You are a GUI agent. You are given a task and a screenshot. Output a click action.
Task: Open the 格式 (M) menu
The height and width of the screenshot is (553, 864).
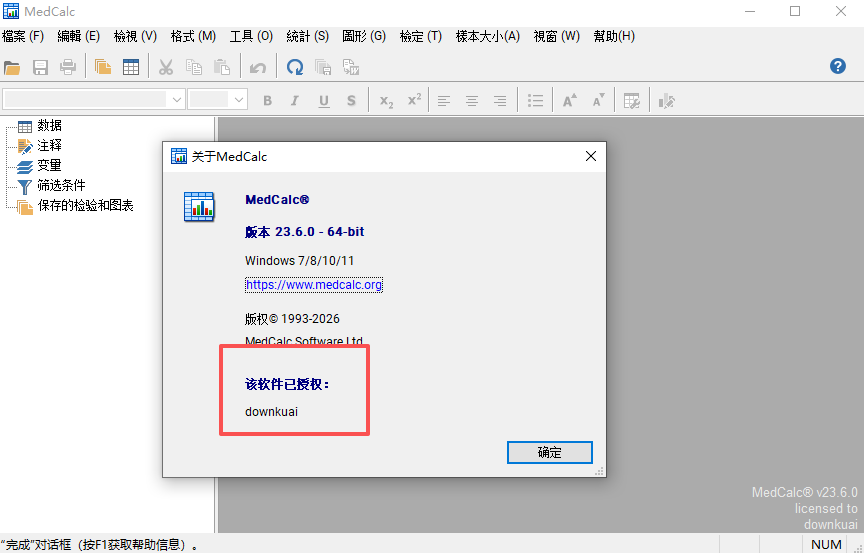pyautogui.click(x=193, y=36)
